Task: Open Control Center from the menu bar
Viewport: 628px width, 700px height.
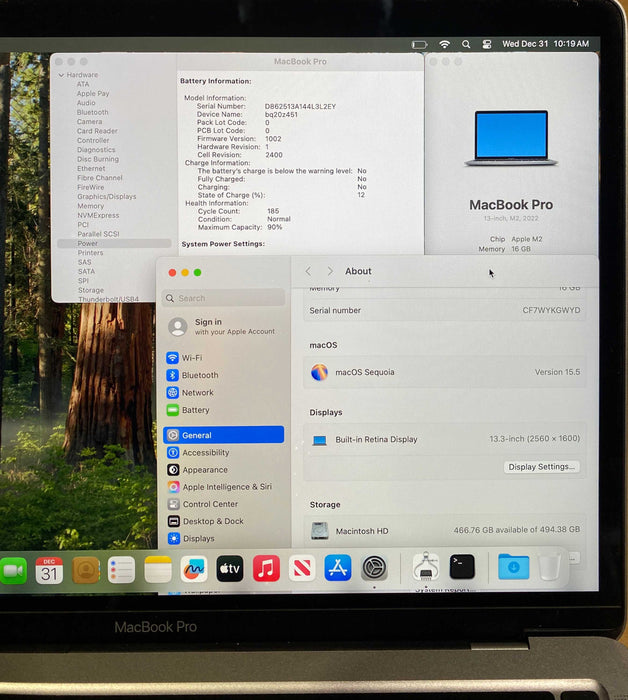Action: pyautogui.click(x=487, y=44)
